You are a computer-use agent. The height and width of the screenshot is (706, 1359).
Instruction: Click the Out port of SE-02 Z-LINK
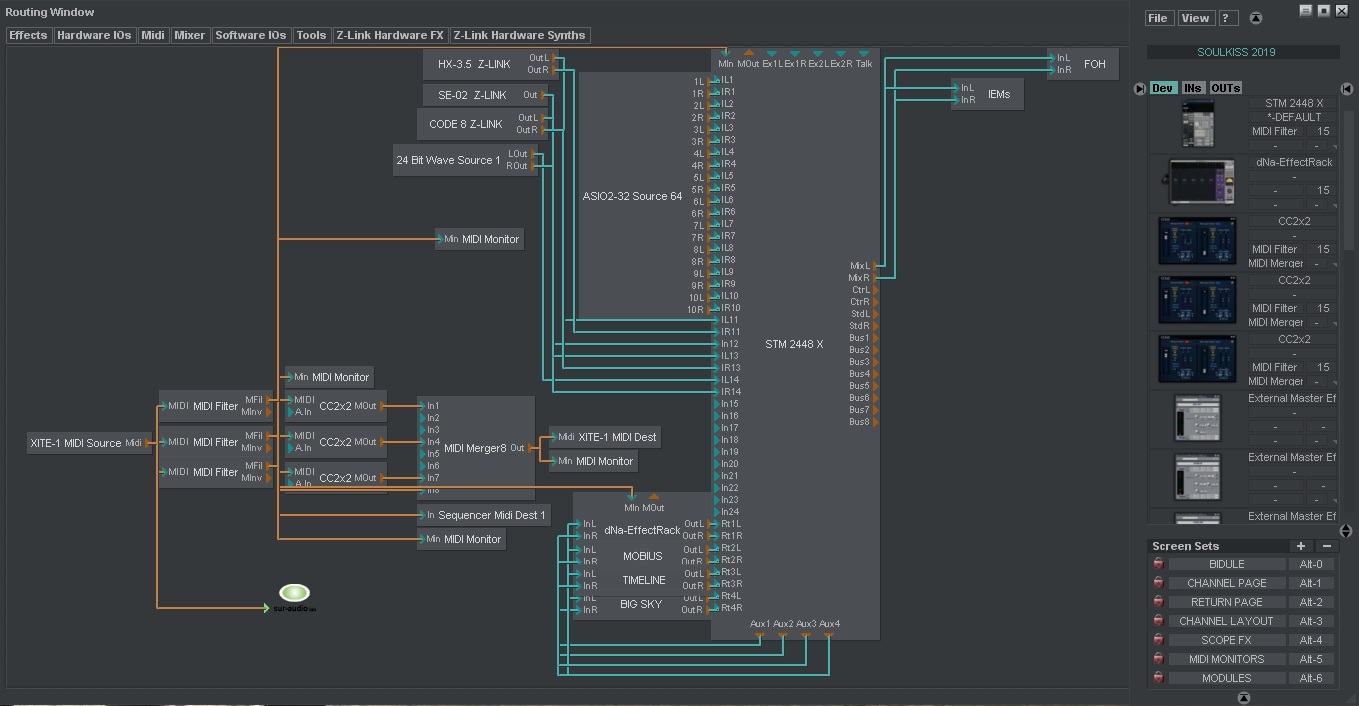coord(543,95)
